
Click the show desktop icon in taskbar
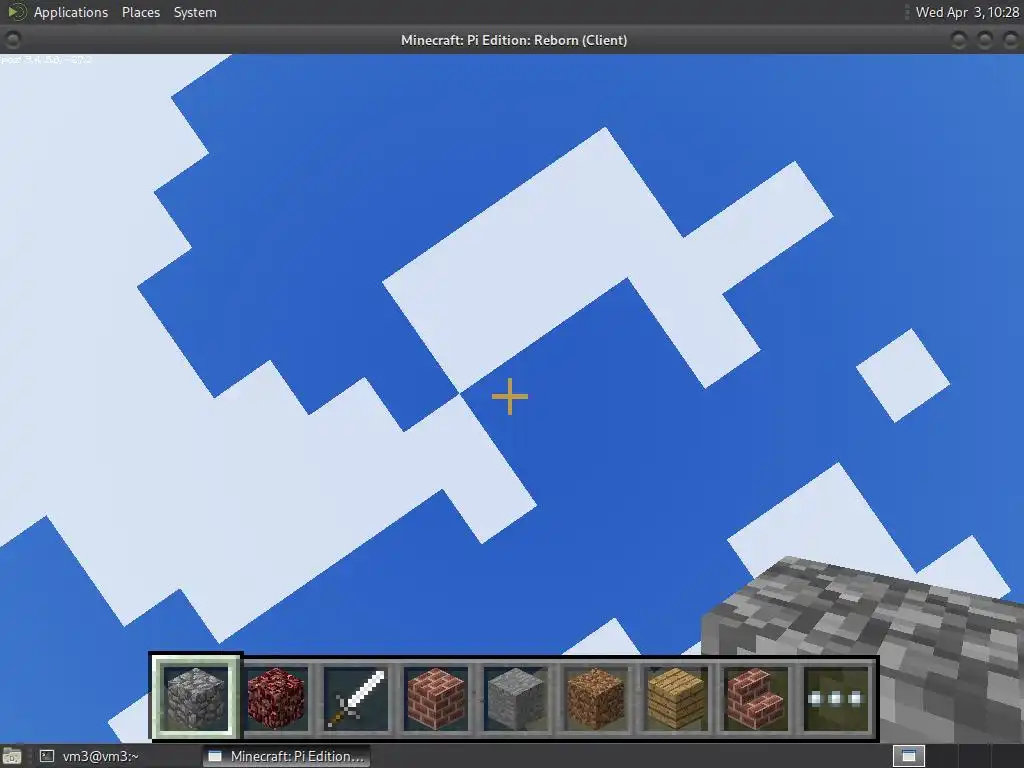click(12, 756)
